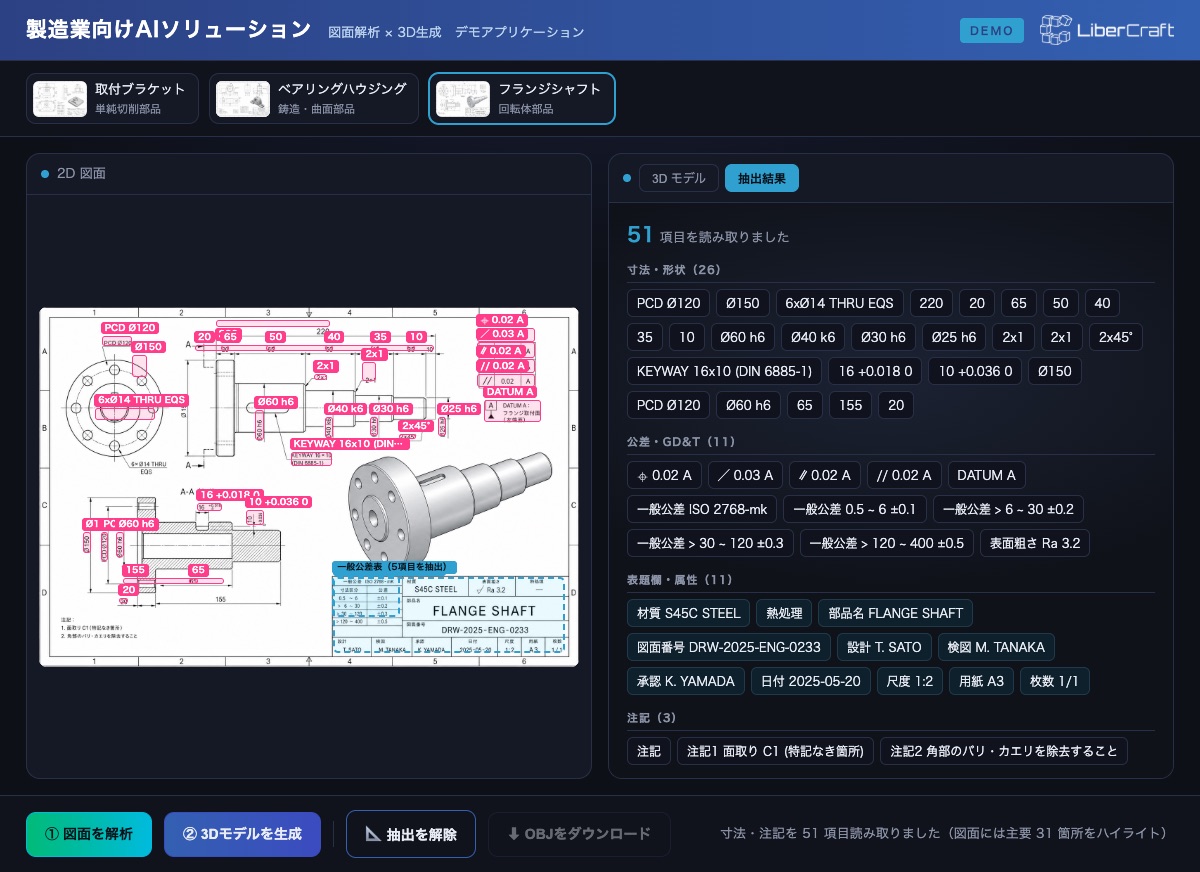The width and height of the screenshot is (1200, 872).
Task: Click the Ø40 k6 result chip
Action: point(813,338)
